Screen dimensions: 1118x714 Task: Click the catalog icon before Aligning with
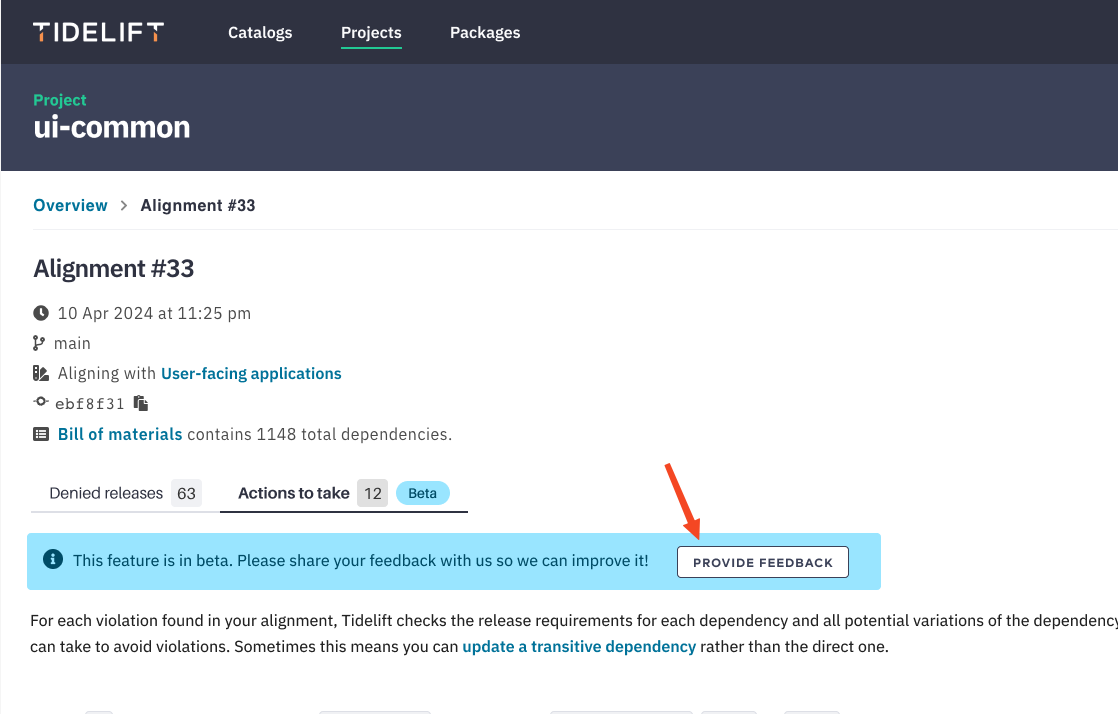(x=41, y=373)
